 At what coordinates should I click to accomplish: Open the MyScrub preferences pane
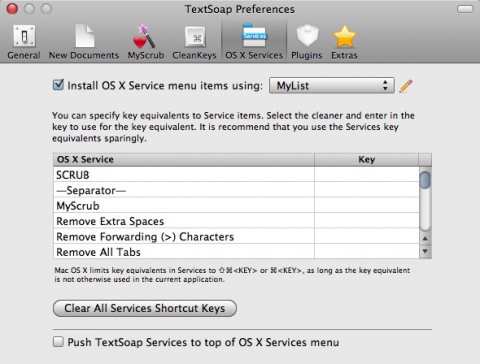146,42
